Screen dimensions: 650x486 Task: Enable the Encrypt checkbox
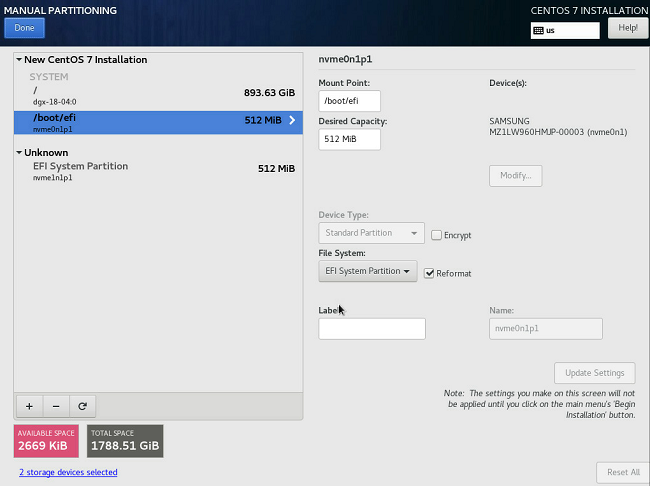pos(437,235)
